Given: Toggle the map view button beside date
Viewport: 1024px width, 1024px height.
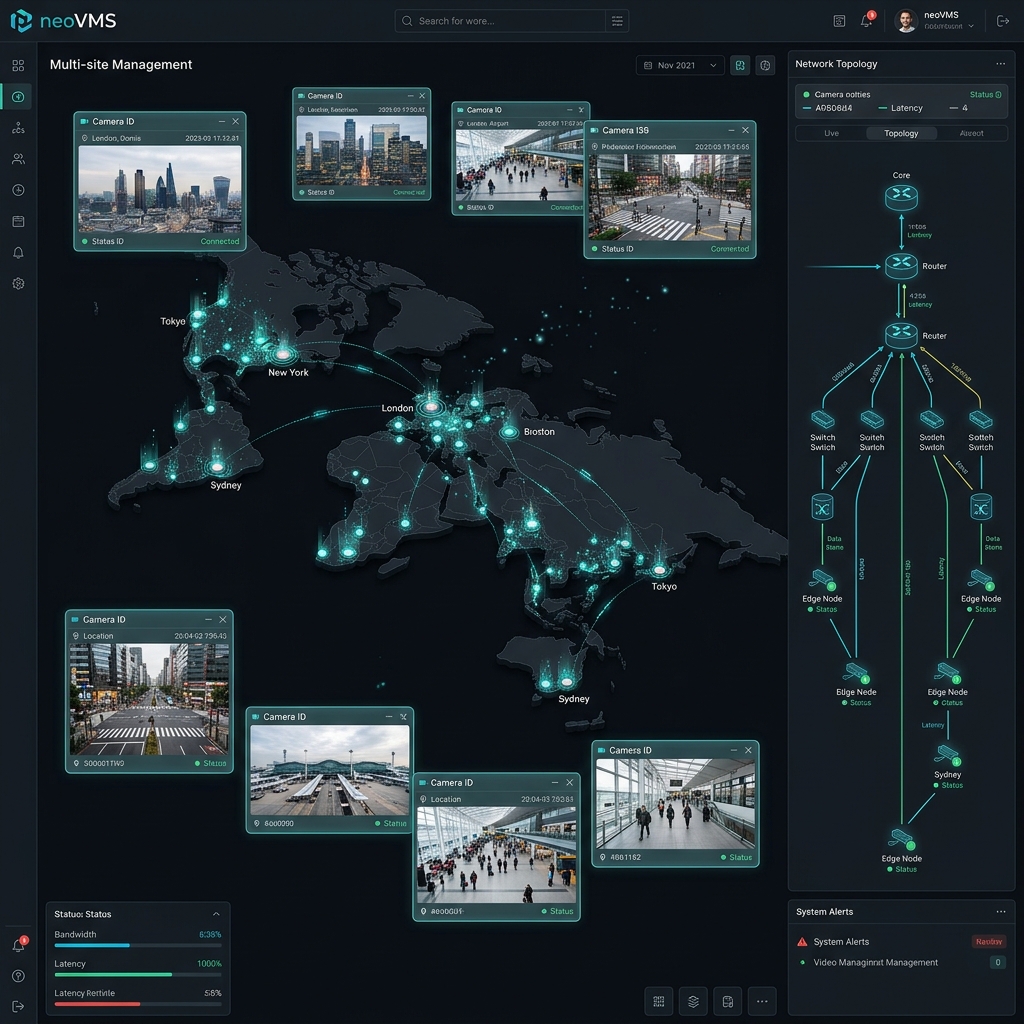Looking at the screenshot, I should pyautogui.click(x=740, y=65).
